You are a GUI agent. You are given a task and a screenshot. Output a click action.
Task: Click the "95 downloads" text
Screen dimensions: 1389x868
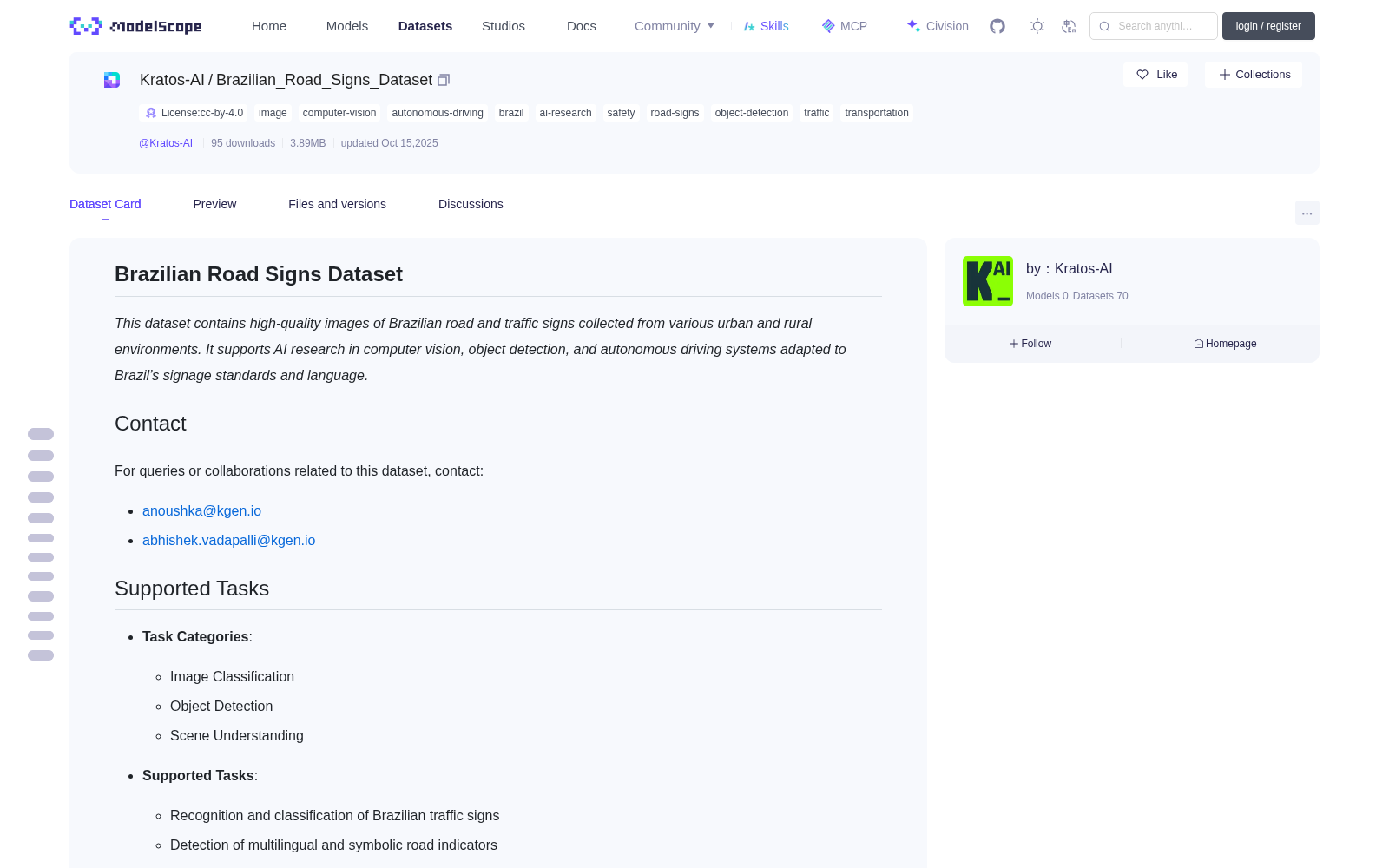point(243,143)
